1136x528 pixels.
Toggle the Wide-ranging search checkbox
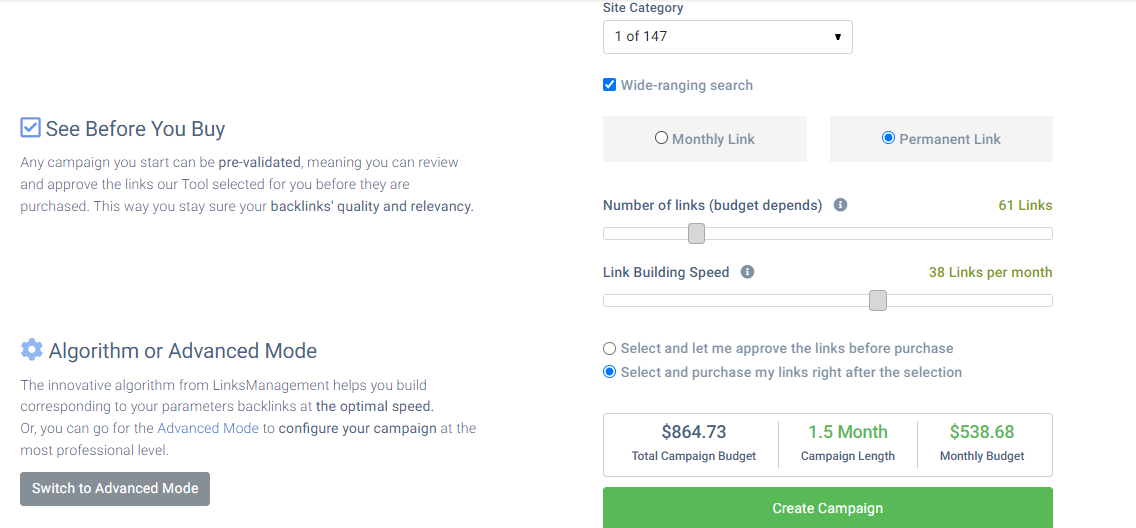click(609, 85)
